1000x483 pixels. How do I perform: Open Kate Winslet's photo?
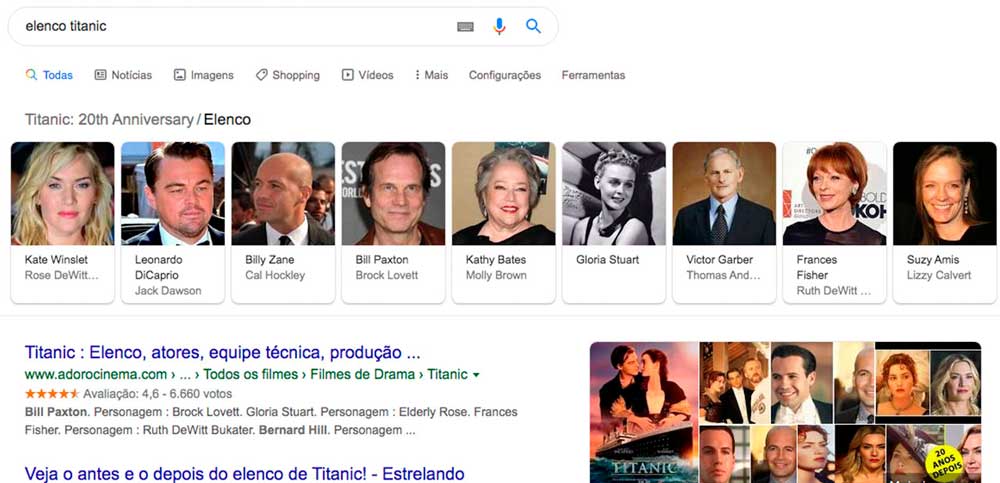(x=62, y=193)
